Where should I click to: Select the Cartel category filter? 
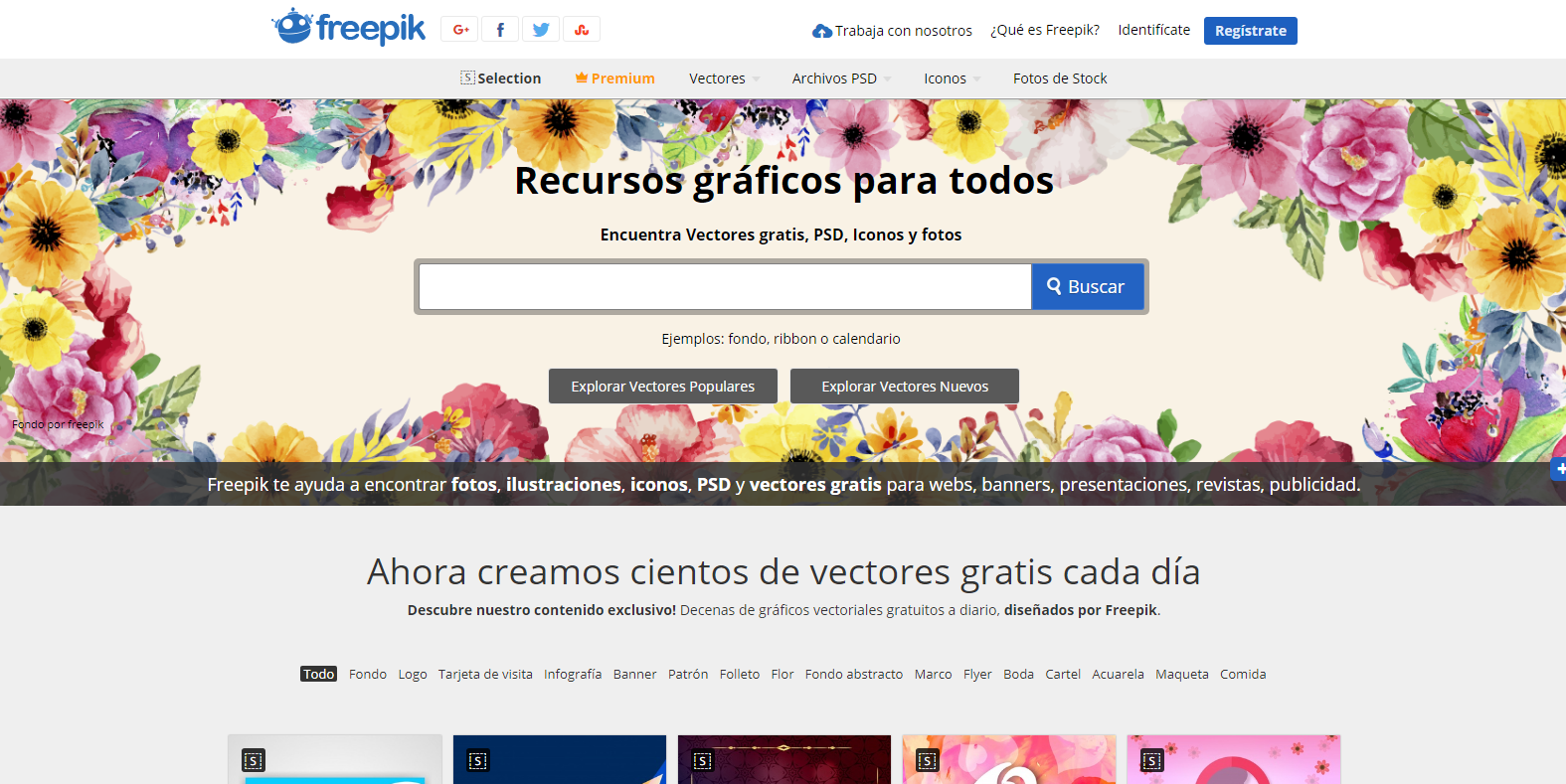(1063, 674)
